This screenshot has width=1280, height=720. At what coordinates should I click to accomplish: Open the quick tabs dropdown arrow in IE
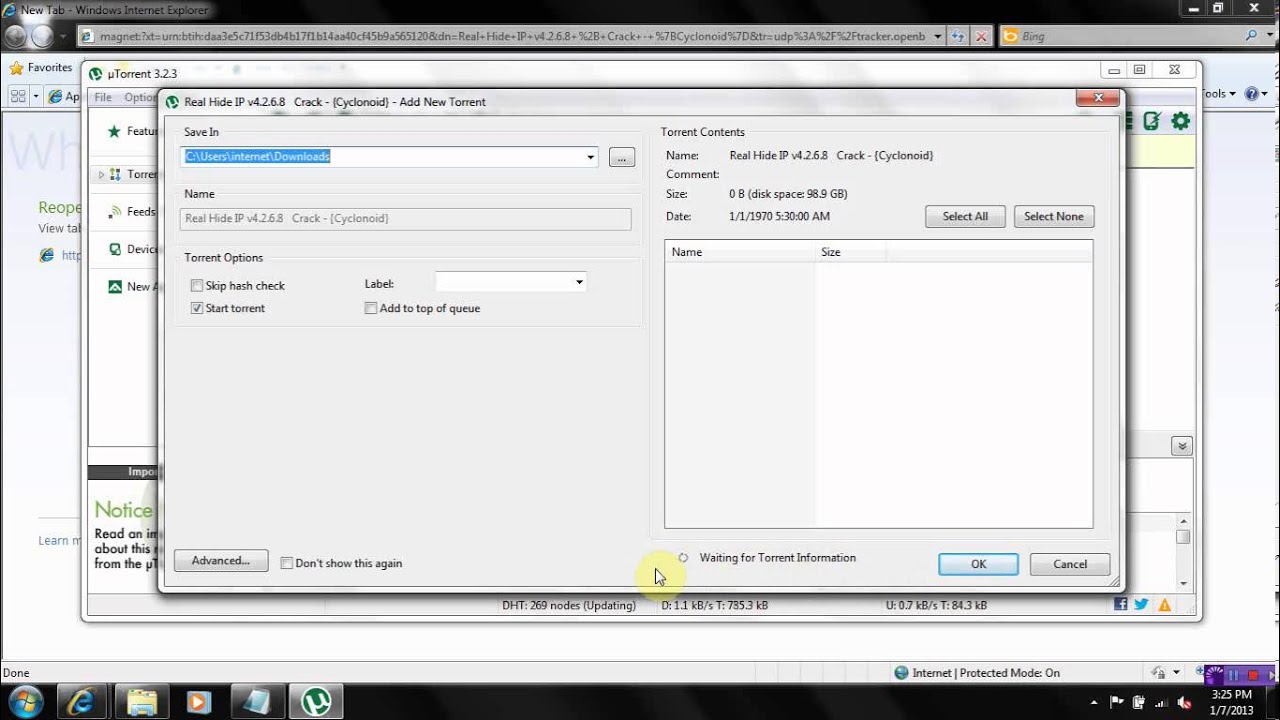point(36,96)
